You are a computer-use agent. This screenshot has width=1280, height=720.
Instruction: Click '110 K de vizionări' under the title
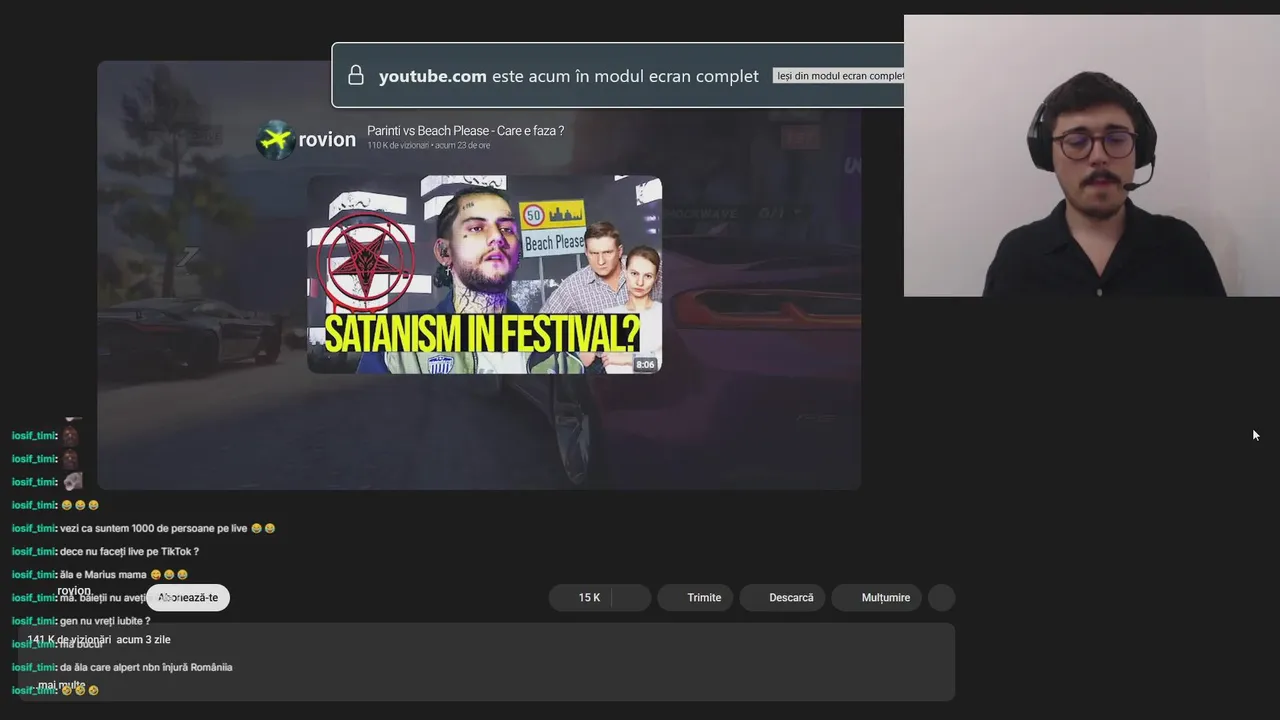click(398, 146)
